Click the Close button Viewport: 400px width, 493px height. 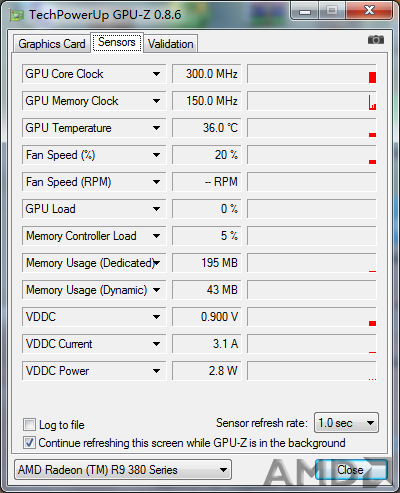[350, 470]
